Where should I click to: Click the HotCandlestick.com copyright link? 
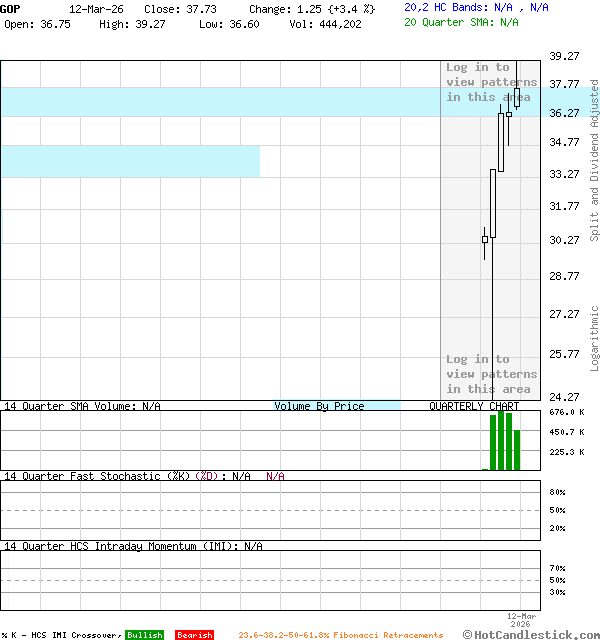pyautogui.click(x=532, y=634)
